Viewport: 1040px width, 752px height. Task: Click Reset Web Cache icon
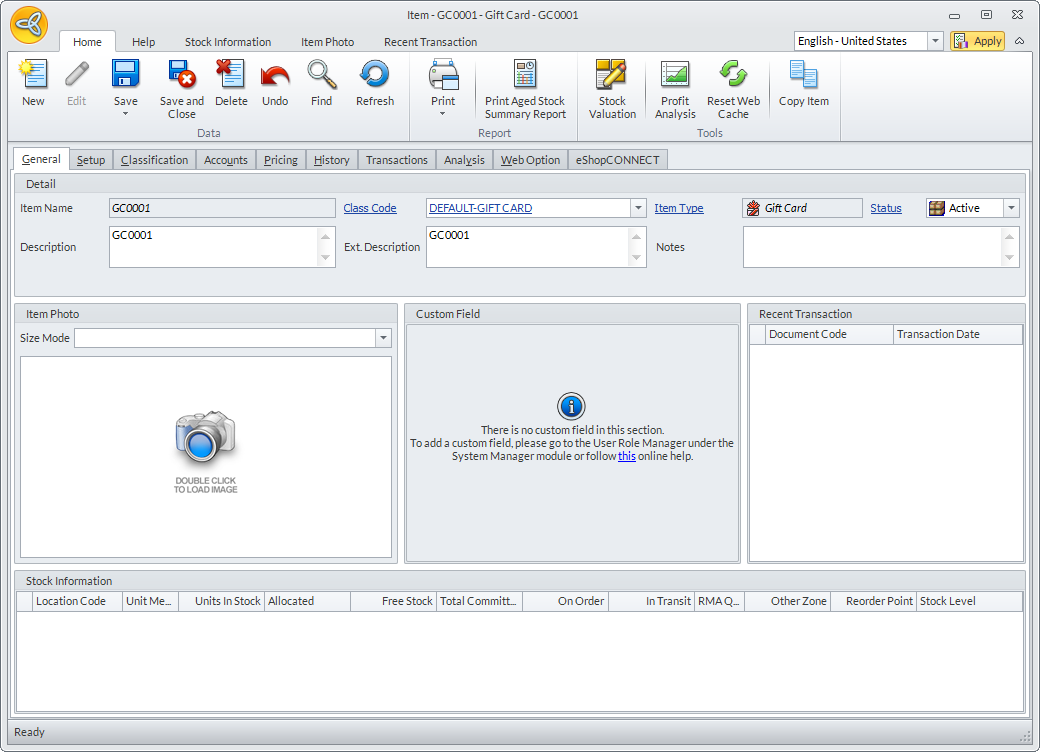click(x=733, y=76)
